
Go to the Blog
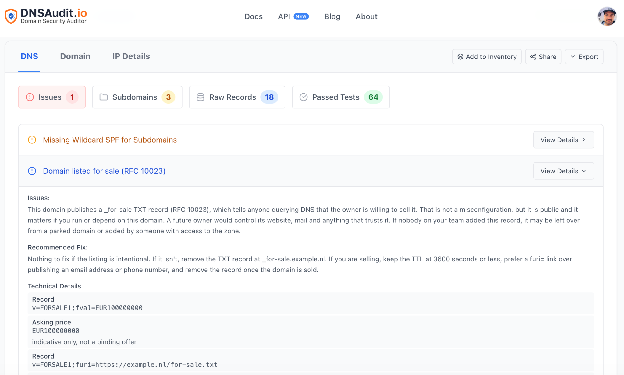tap(332, 16)
